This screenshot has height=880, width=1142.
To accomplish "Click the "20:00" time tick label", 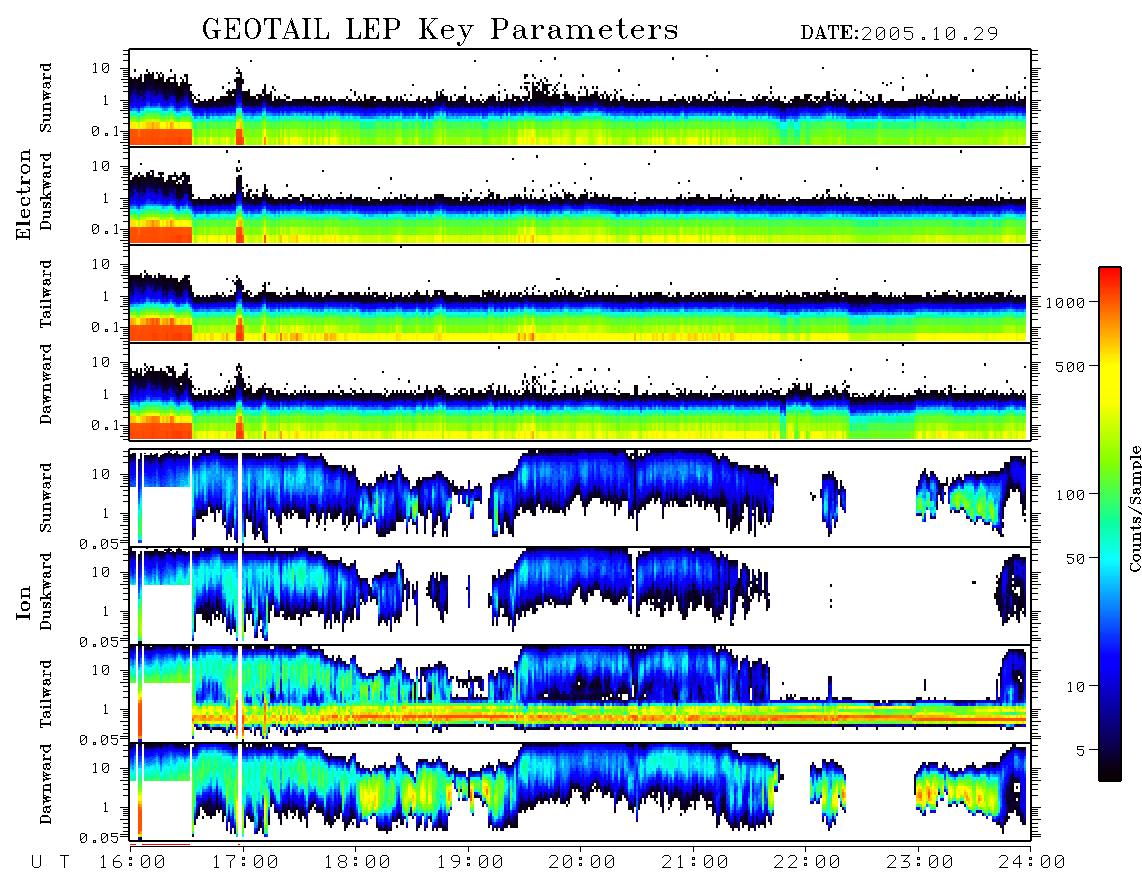I will (582, 862).
